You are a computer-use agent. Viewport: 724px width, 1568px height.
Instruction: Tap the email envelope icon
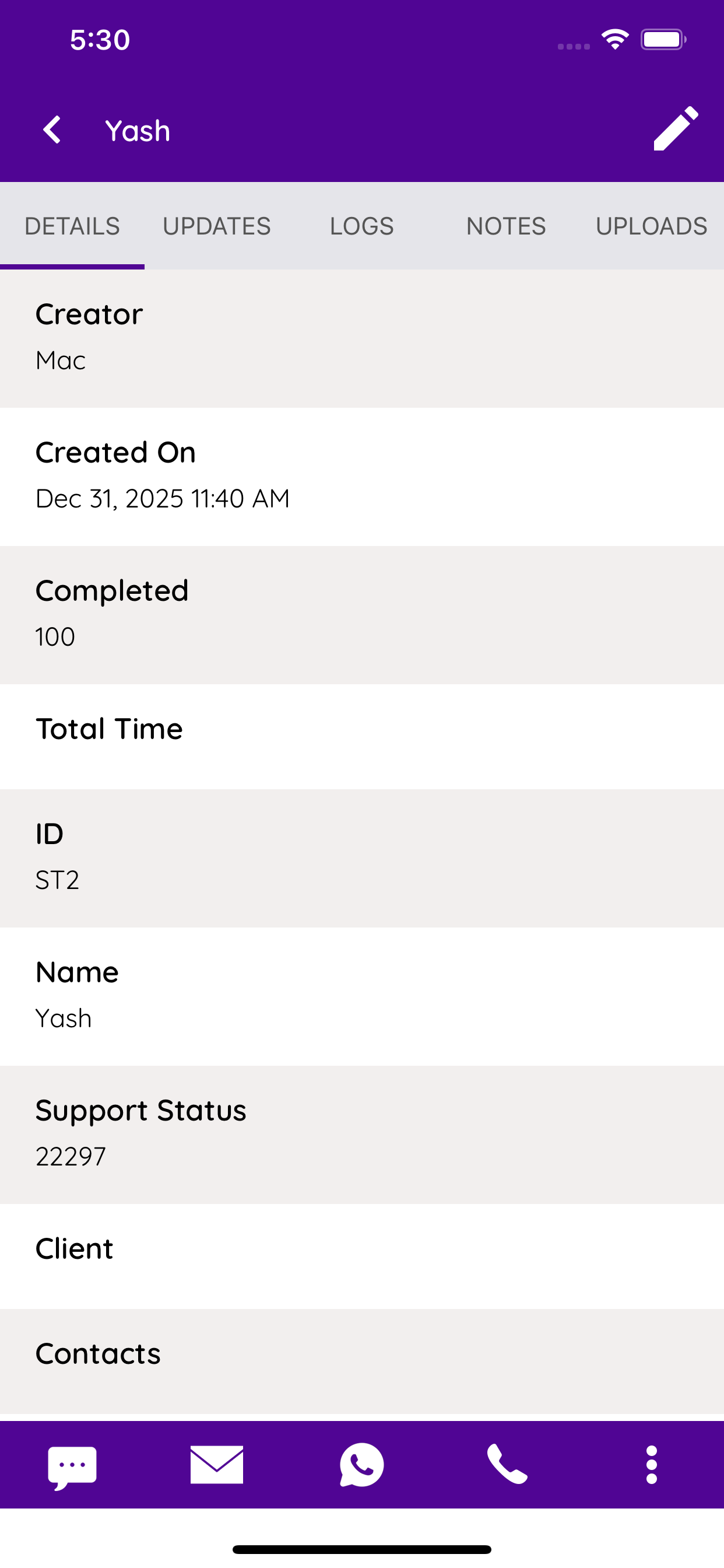[x=217, y=1465]
